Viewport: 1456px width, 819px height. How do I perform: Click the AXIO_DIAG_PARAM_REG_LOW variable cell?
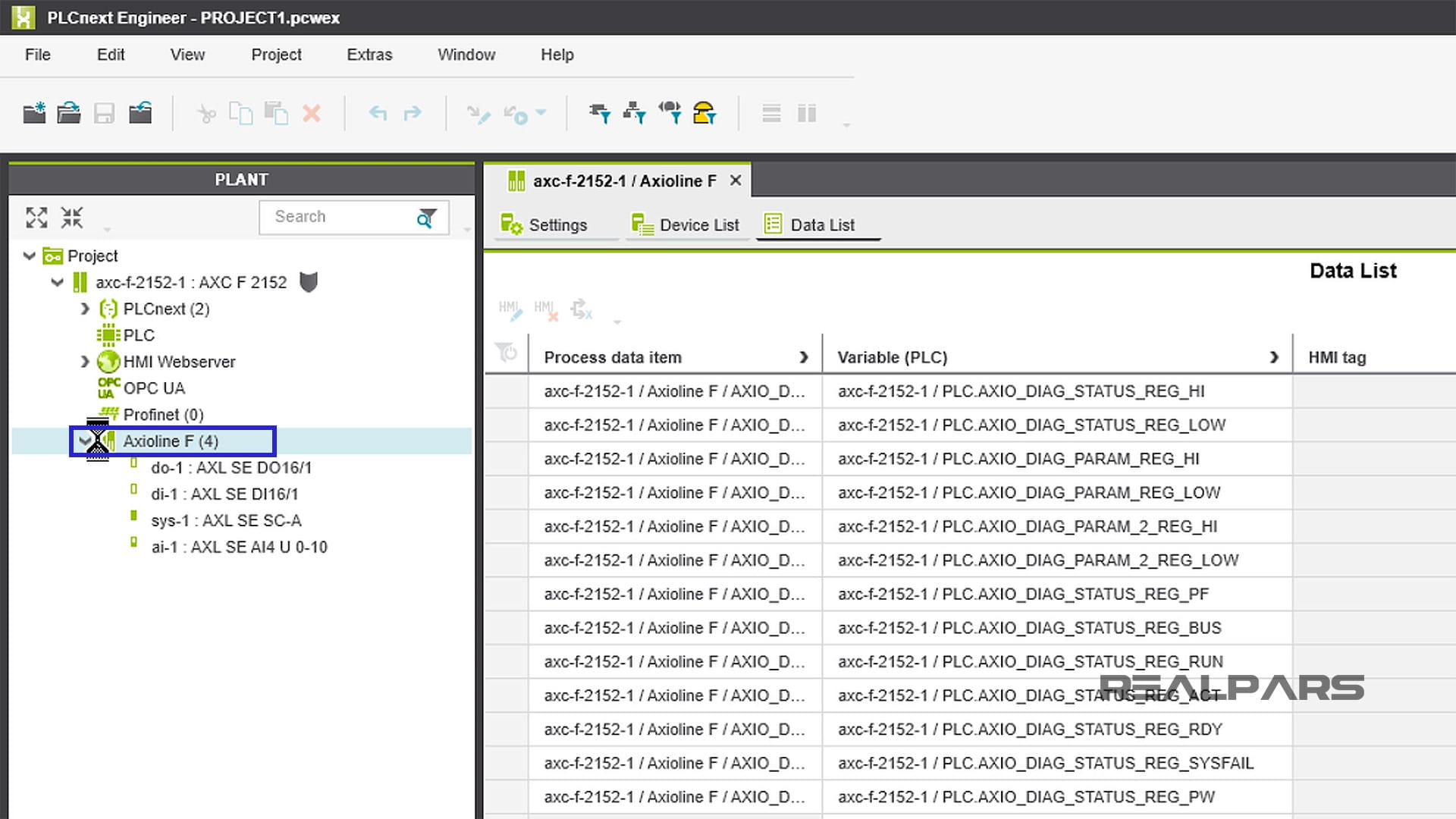tap(1057, 493)
